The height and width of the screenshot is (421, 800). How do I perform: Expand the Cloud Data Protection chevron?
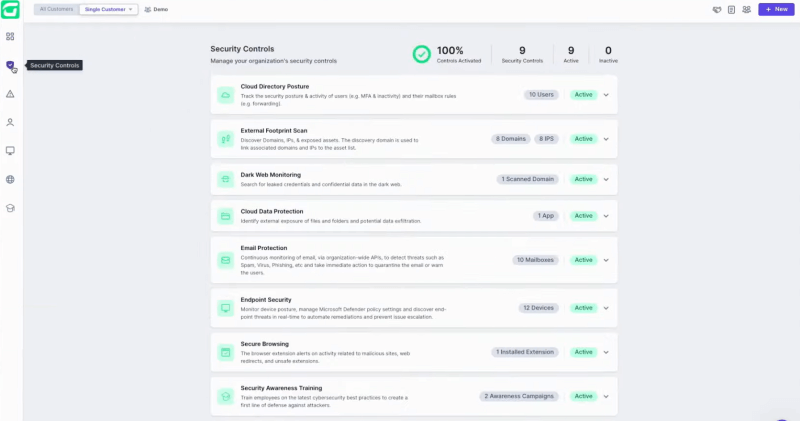606,216
